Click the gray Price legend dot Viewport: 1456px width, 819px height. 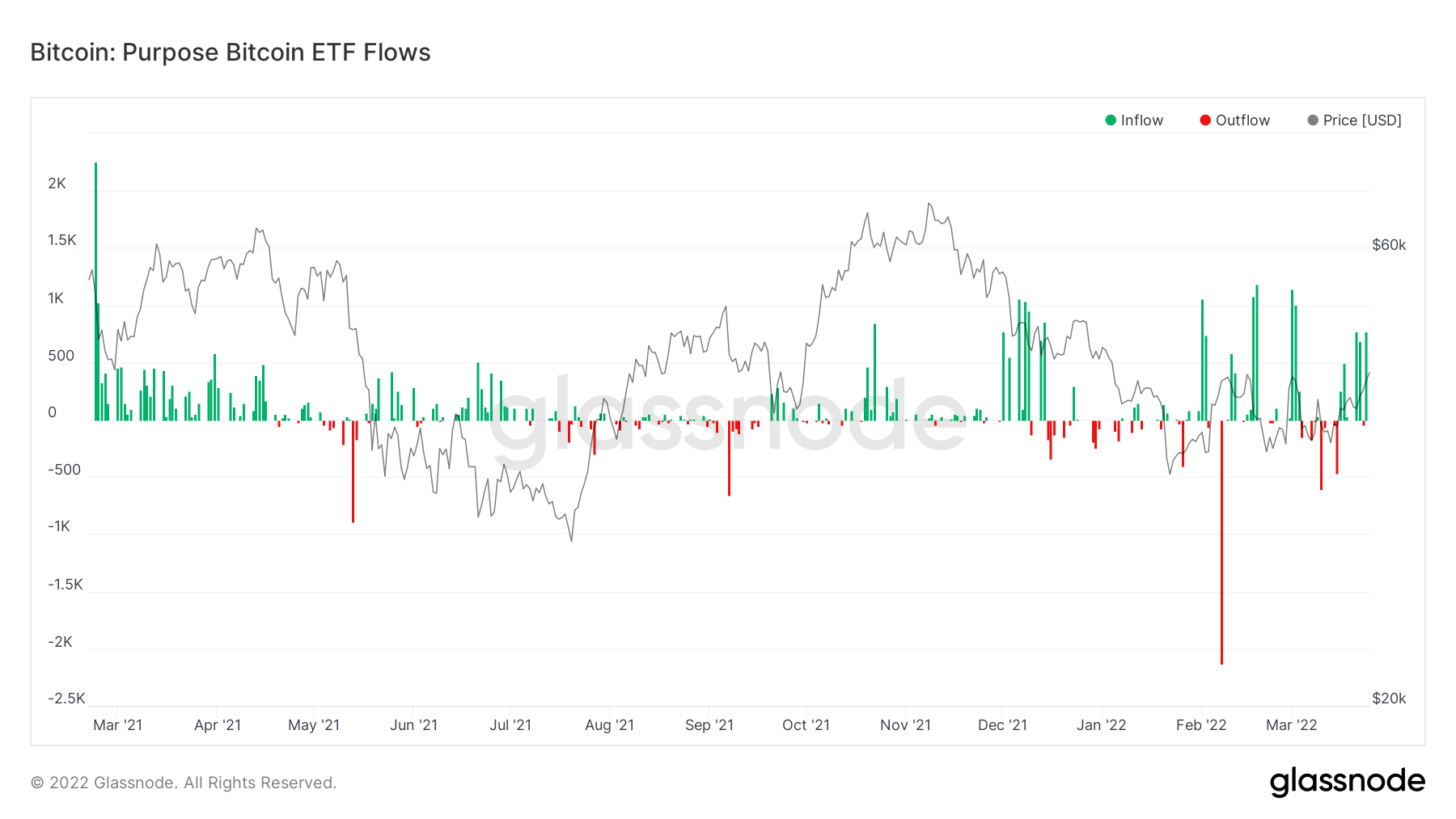click(1313, 120)
